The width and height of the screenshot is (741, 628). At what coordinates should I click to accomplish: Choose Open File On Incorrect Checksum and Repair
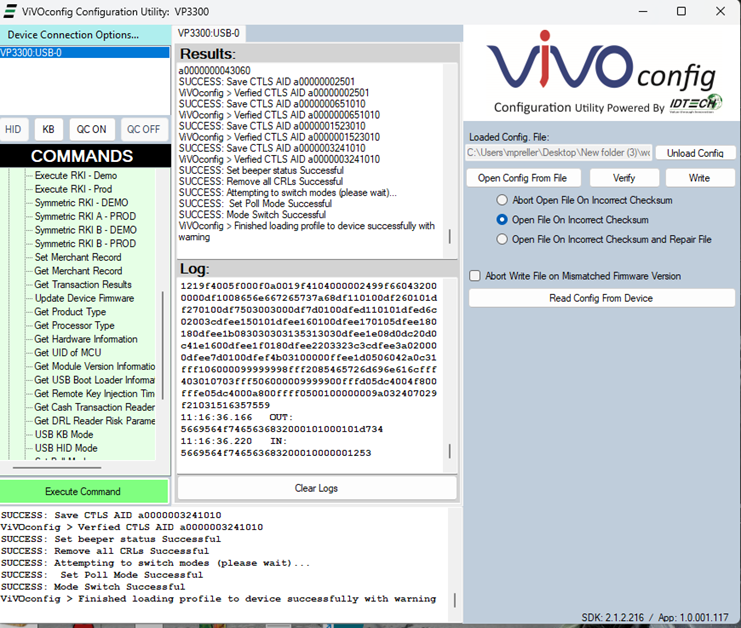coord(503,239)
